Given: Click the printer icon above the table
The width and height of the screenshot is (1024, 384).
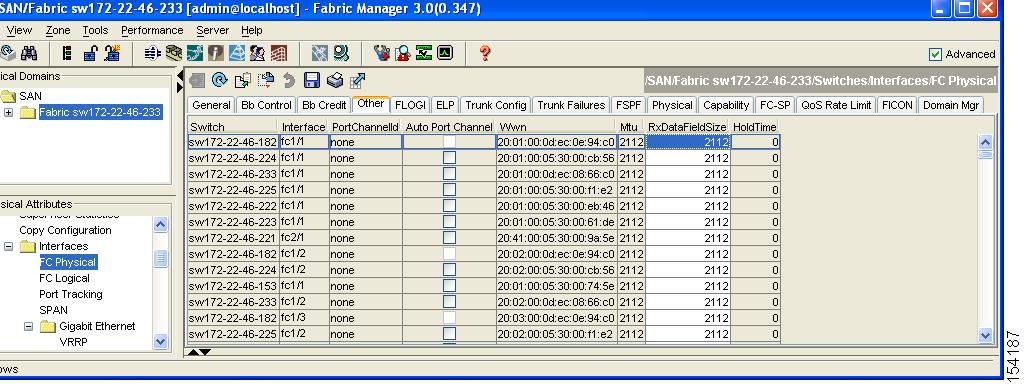Looking at the screenshot, I should (335, 80).
